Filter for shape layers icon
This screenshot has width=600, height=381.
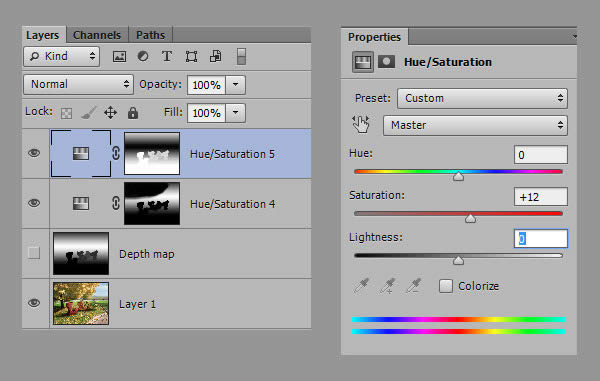[x=191, y=57]
